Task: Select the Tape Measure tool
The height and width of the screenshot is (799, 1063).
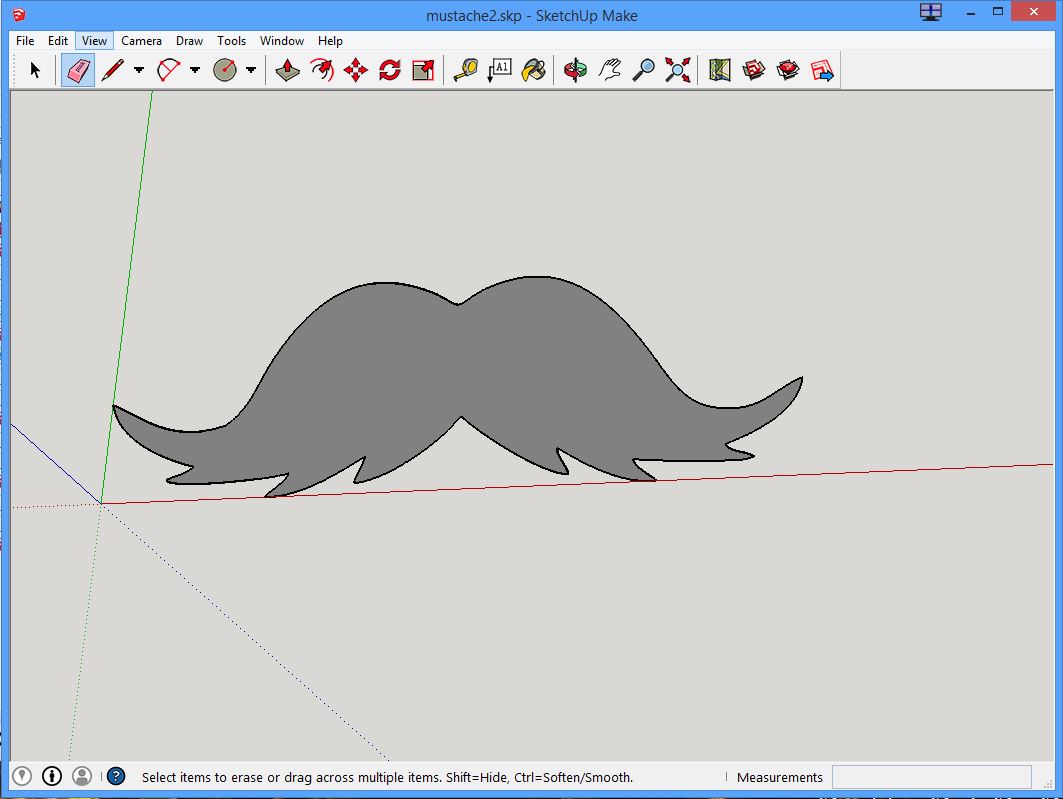Action: tap(465, 70)
